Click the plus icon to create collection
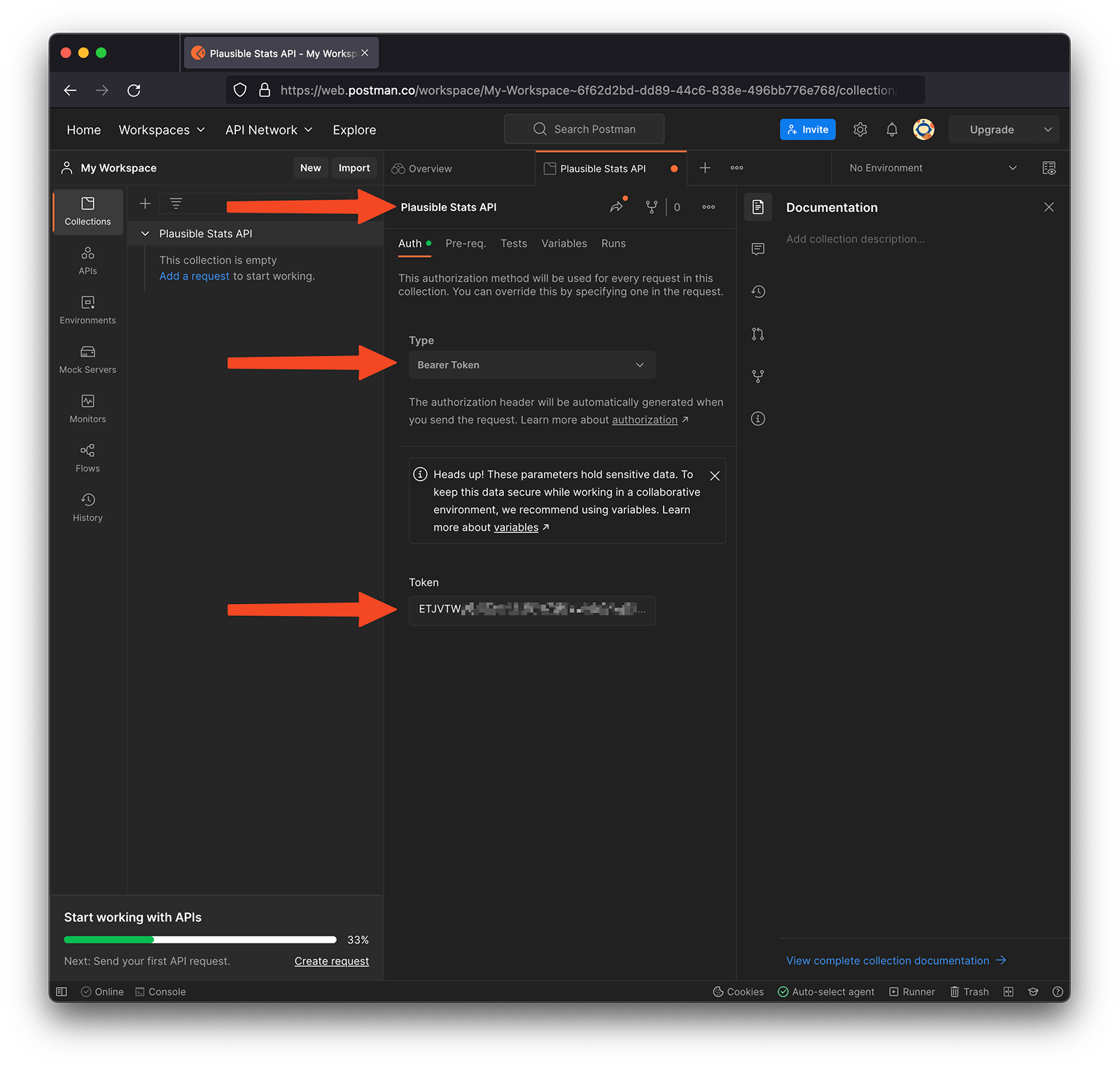This screenshot has height=1068, width=1120. tap(145, 204)
